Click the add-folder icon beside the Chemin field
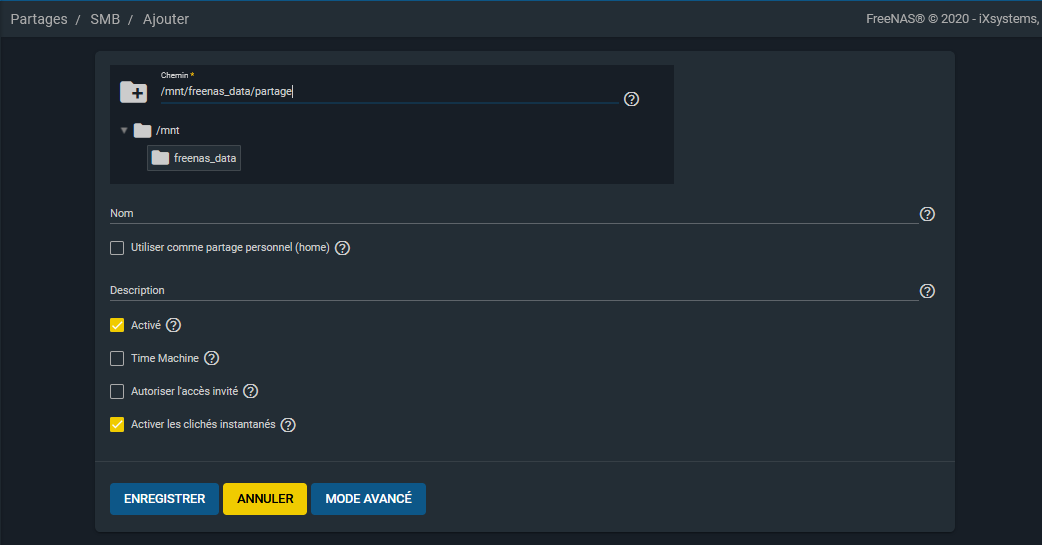 (133, 92)
